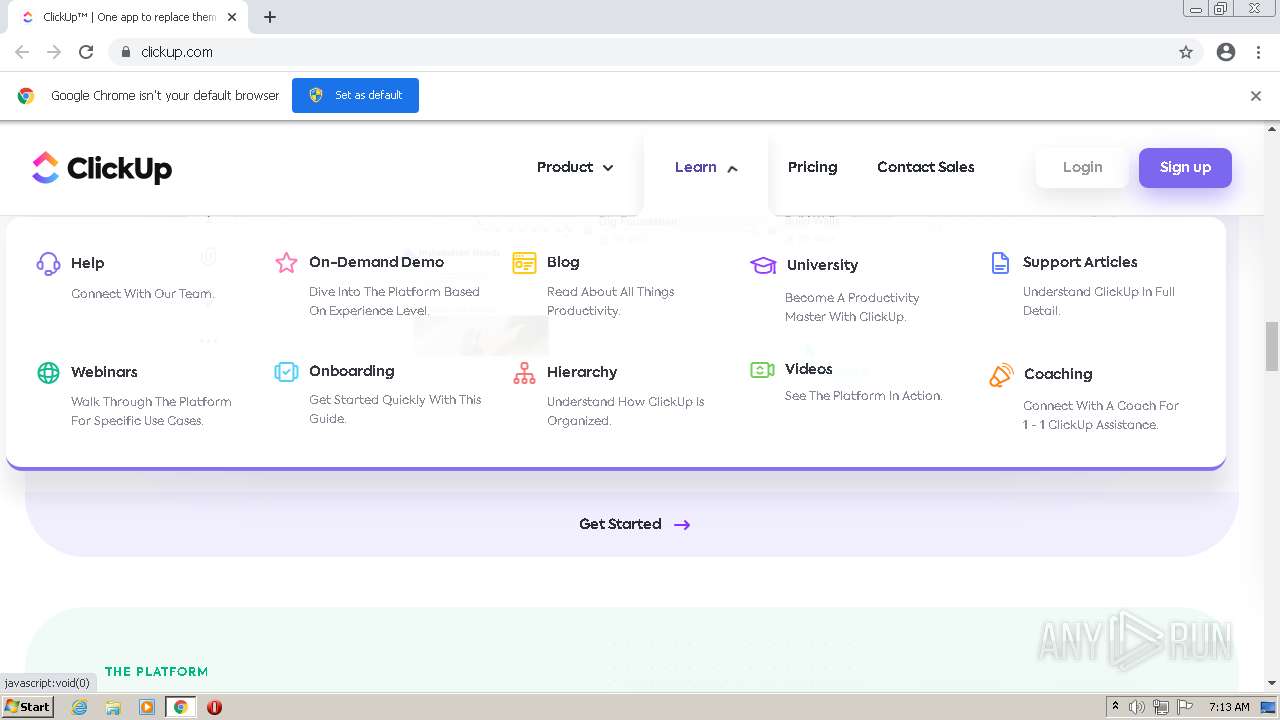The height and width of the screenshot is (720, 1280).
Task: Click 'See The Platform In Action.' text
Action: click(863, 396)
